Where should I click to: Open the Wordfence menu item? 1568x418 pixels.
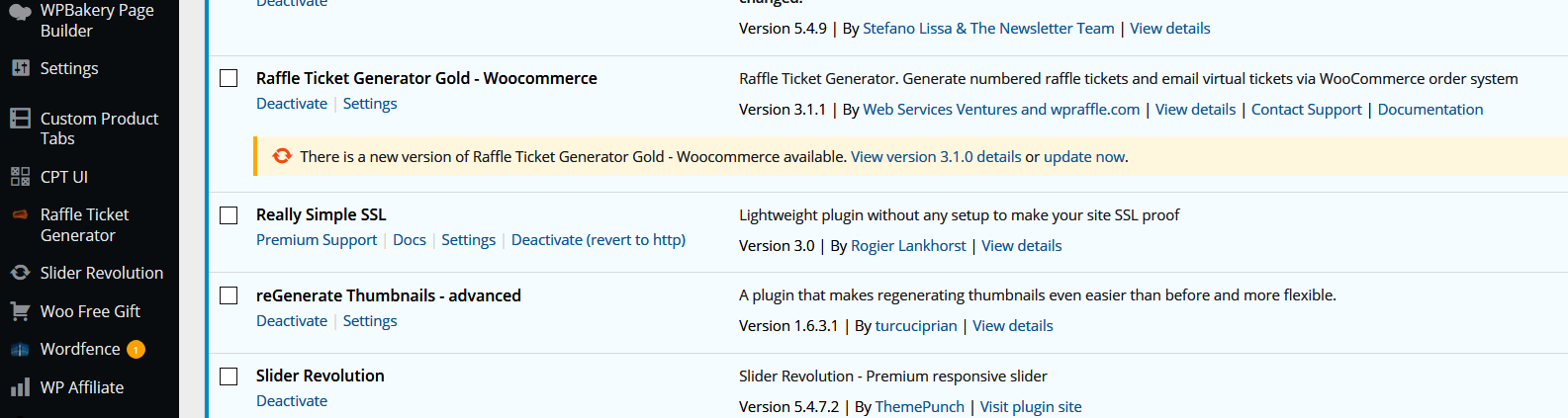(x=80, y=349)
